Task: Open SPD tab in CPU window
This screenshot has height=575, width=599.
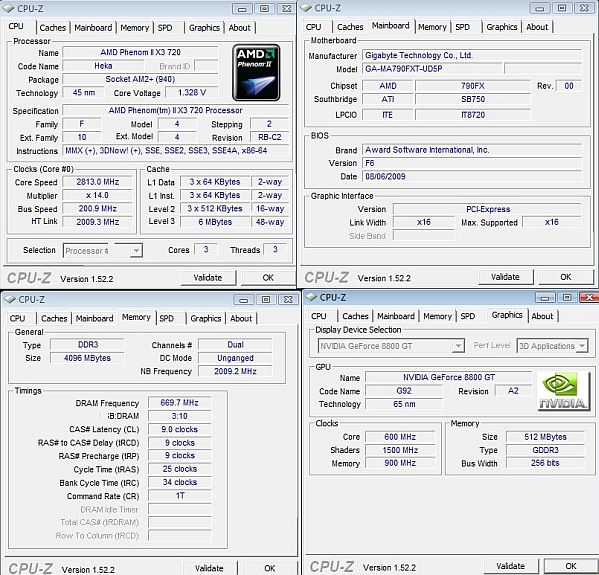Action: (165, 28)
